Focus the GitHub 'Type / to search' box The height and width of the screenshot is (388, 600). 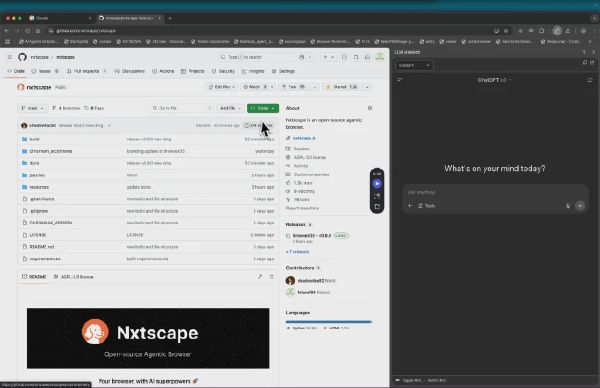pyautogui.click(x=257, y=57)
